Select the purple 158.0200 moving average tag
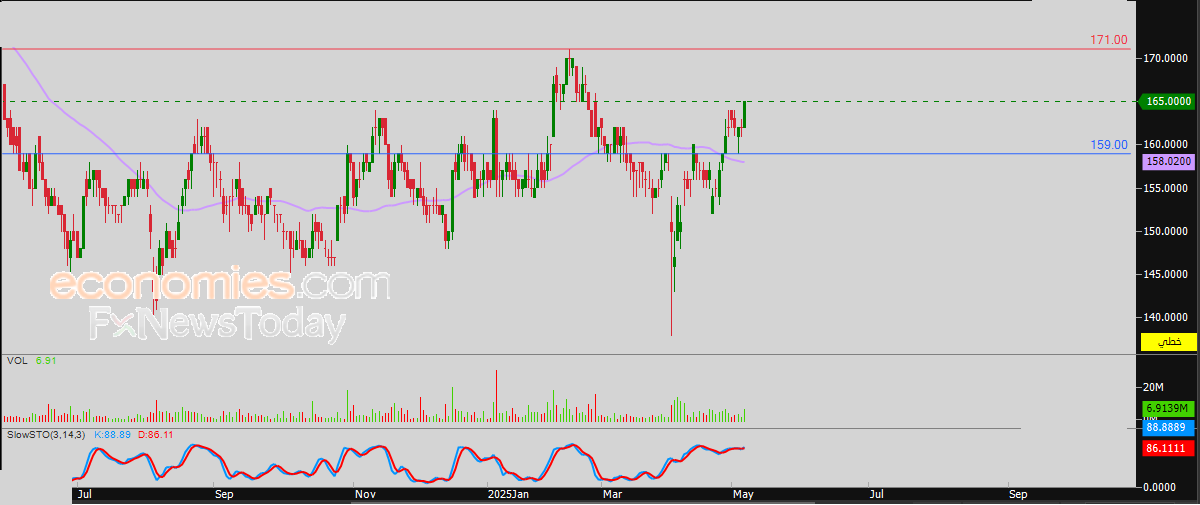Viewport: 1200px width, 505px height. [x=1168, y=161]
